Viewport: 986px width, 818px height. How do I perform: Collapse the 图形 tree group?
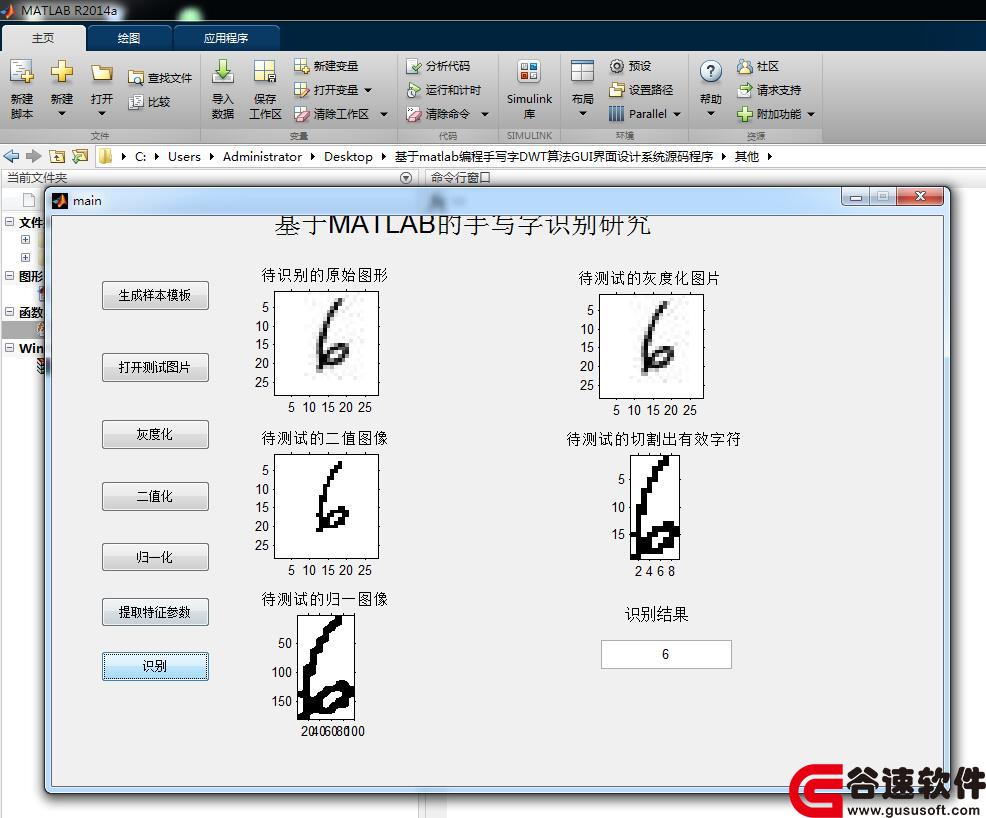9,275
